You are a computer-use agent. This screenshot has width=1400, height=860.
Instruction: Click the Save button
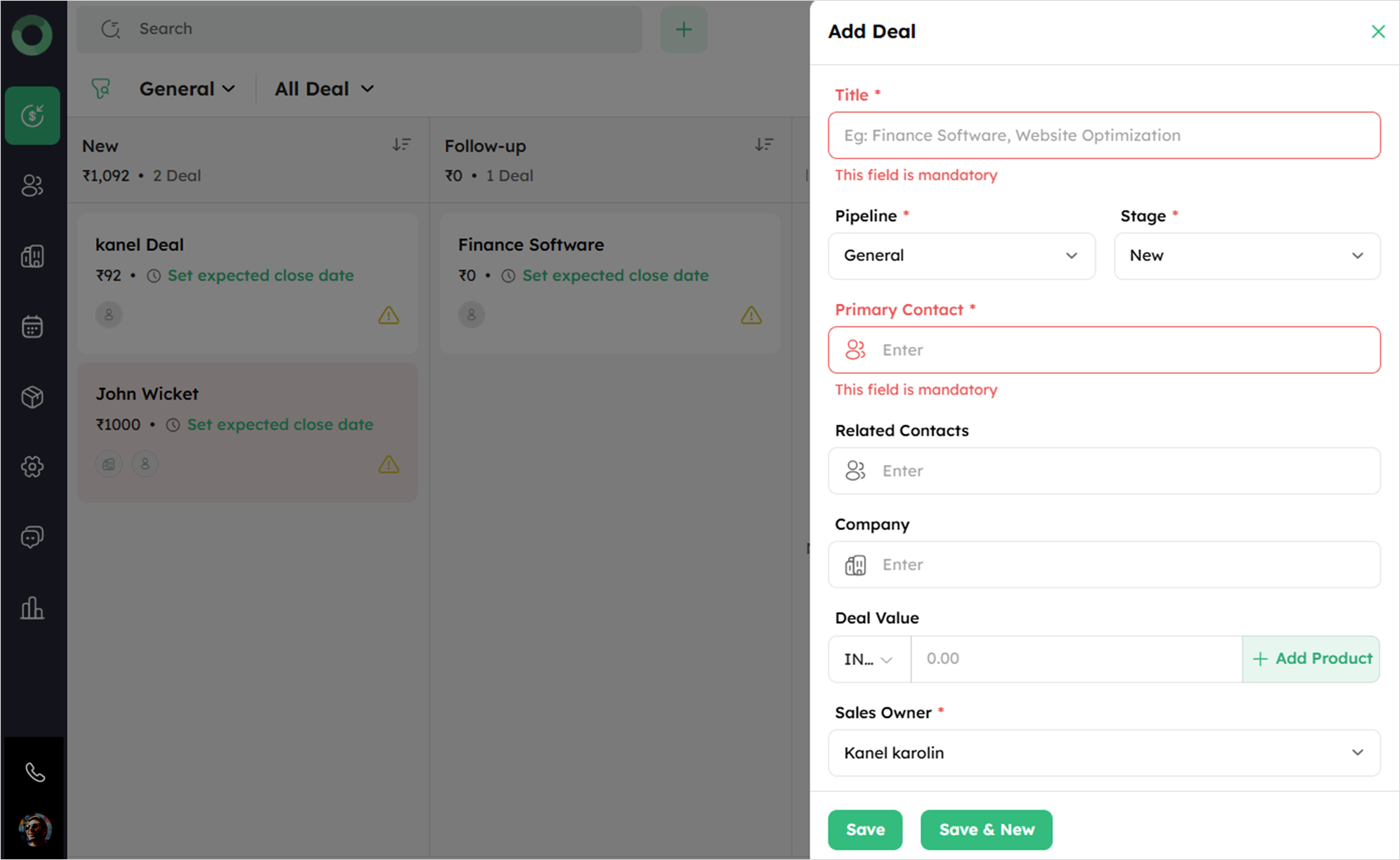[x=865, y=829]
